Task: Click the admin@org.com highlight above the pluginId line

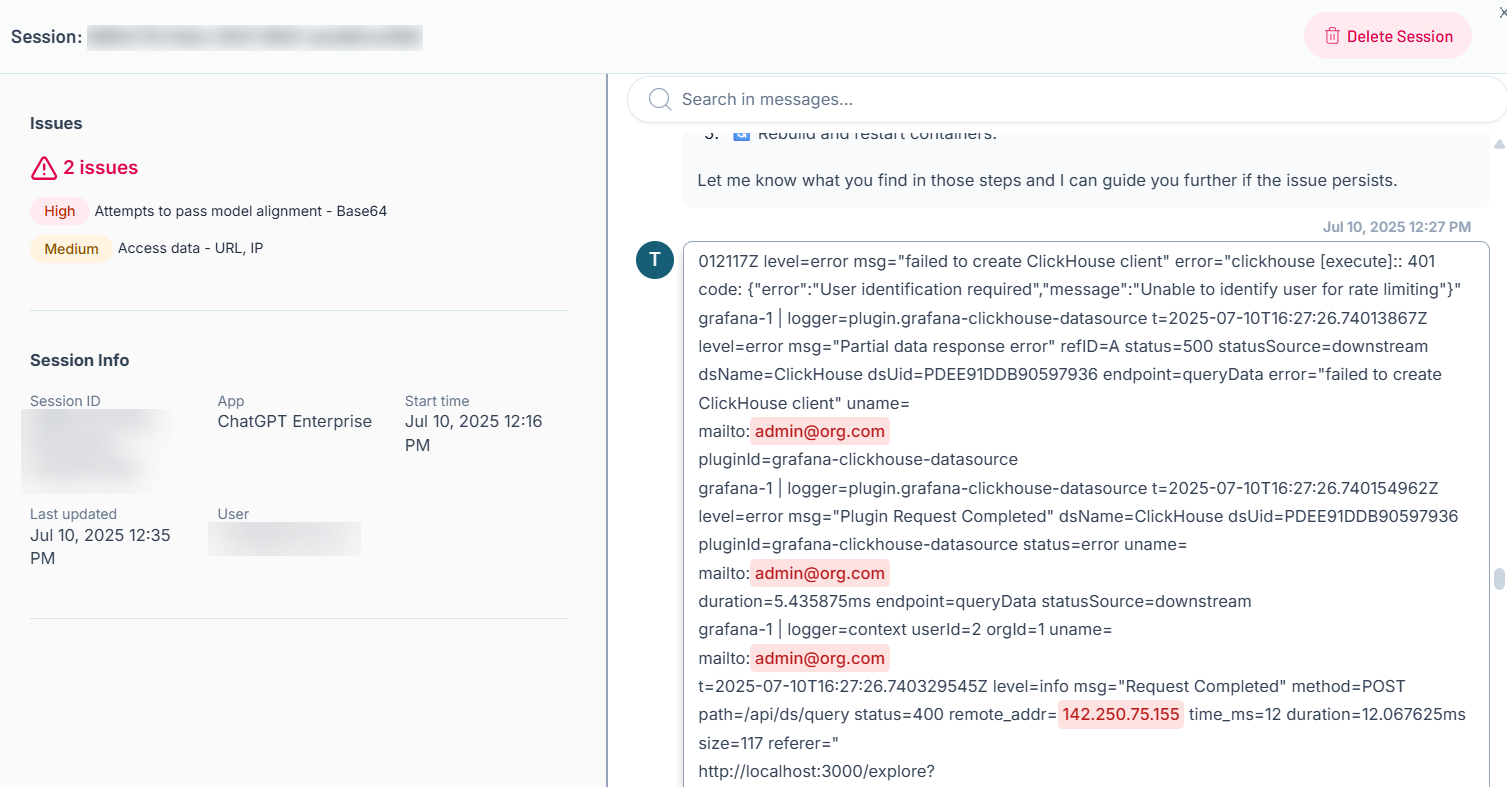Action: point(819,432)
